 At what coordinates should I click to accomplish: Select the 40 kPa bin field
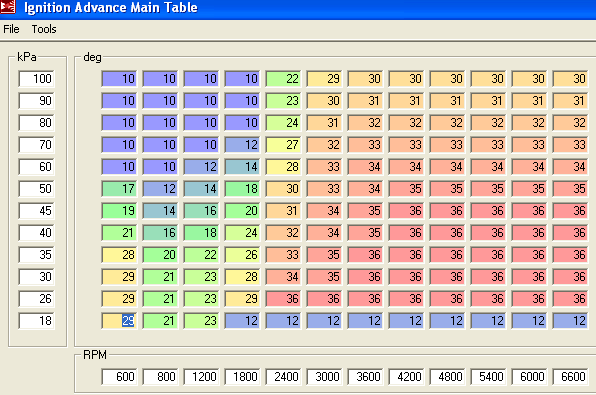[36, 233]
